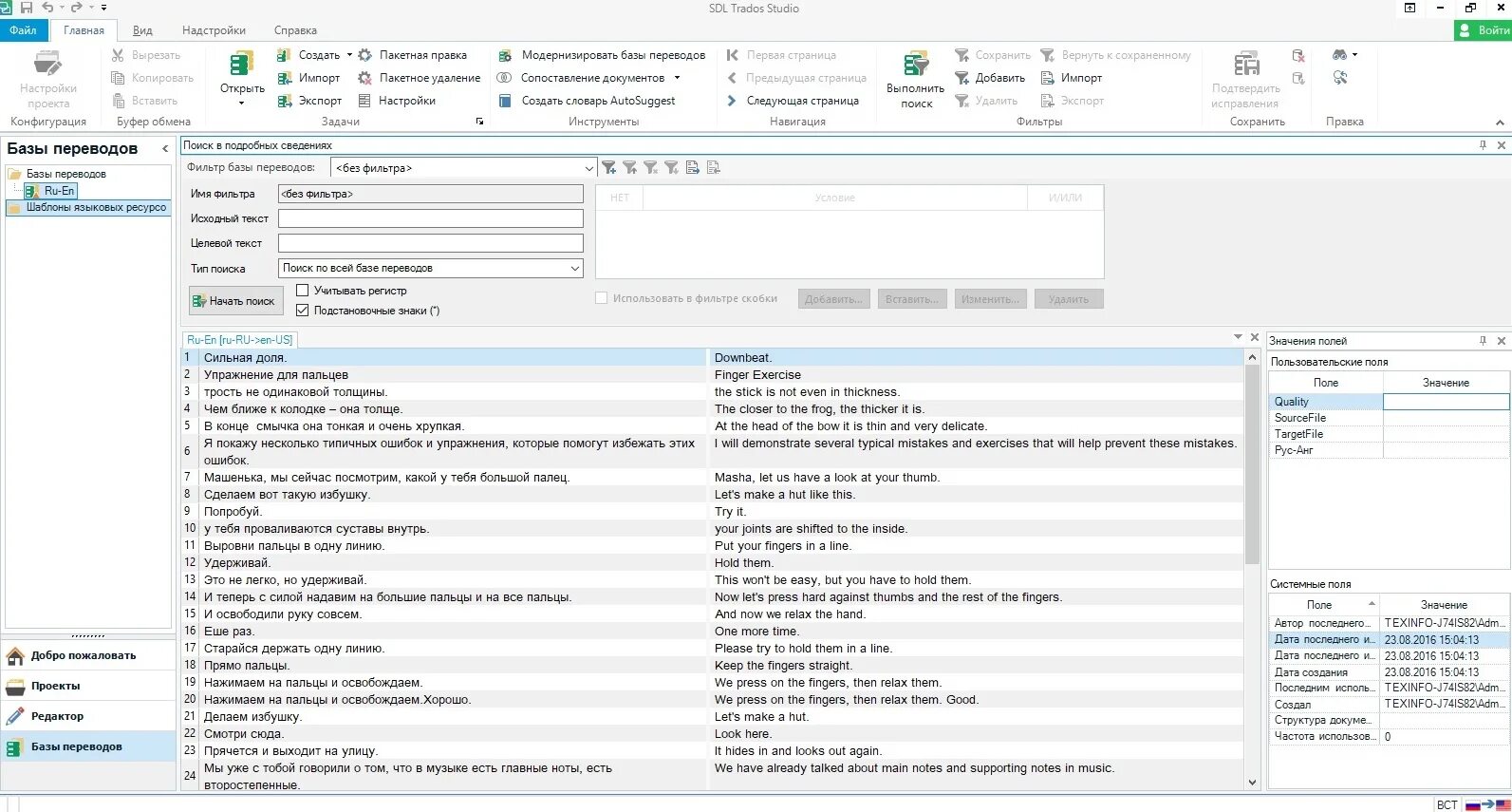
Task: Switch to Справка ribbon tab
Action: [295, 30]
